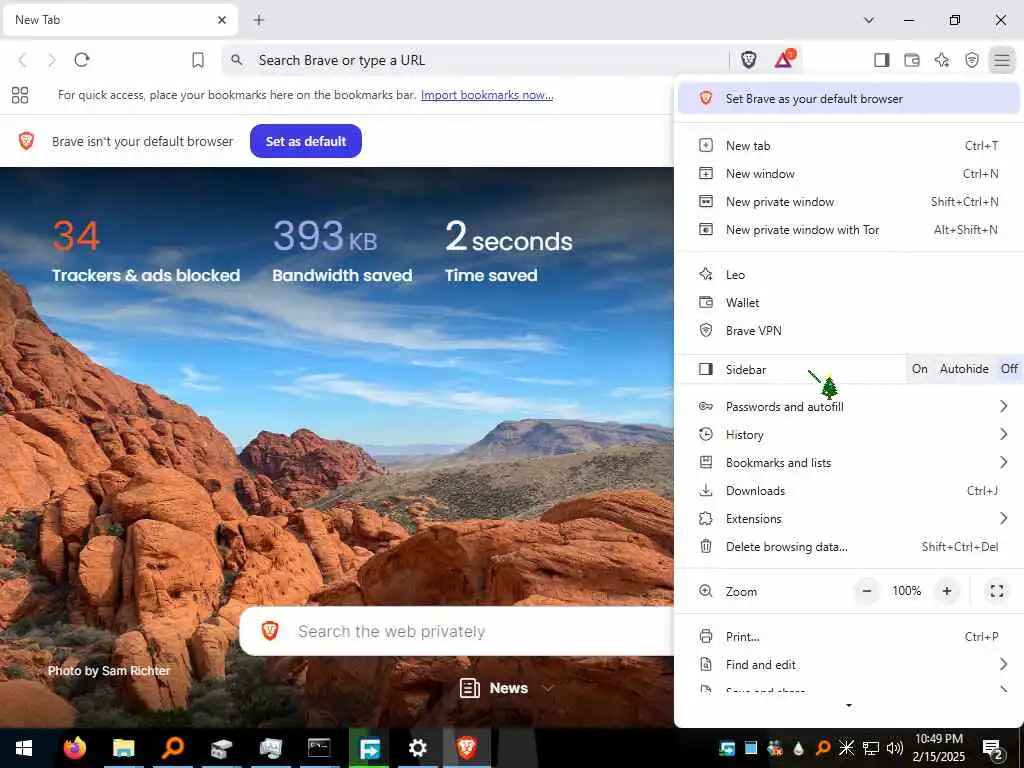
Task: Expand Passwords and autofill submenu
Action: tap(849, 406)
